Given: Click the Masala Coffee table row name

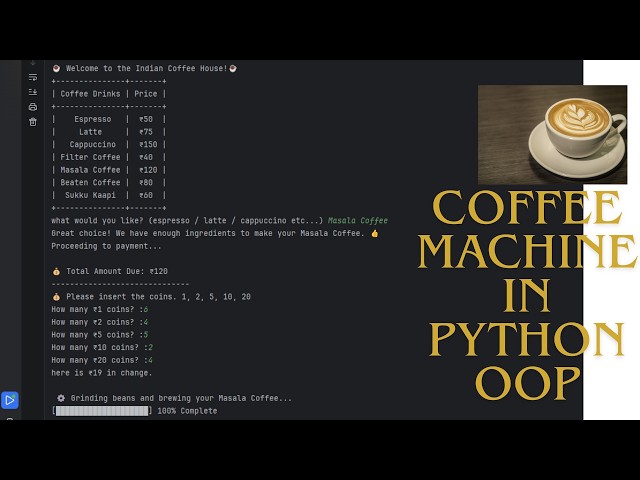Looking at the screenshot, I should (90, 170).
